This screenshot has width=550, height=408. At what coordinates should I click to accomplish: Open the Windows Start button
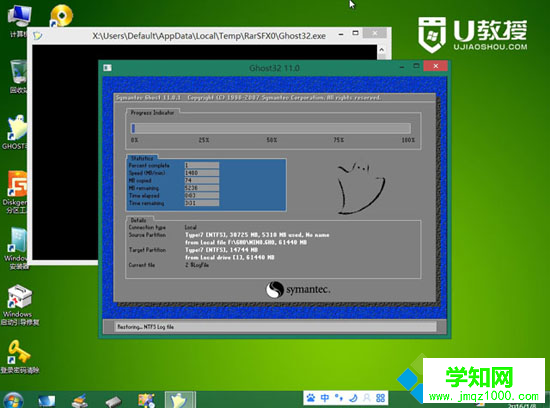coord(13,400)
